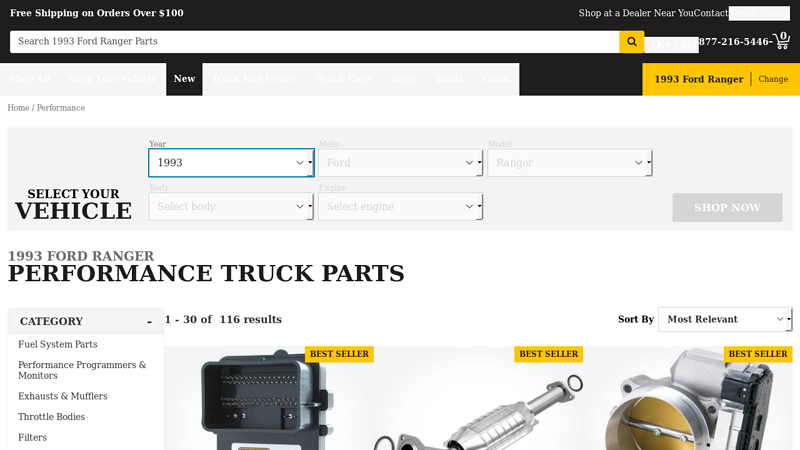Open the Truck Caps menu
The width and height of the screenshot is (800, 450).
click(x=344, y=79)
